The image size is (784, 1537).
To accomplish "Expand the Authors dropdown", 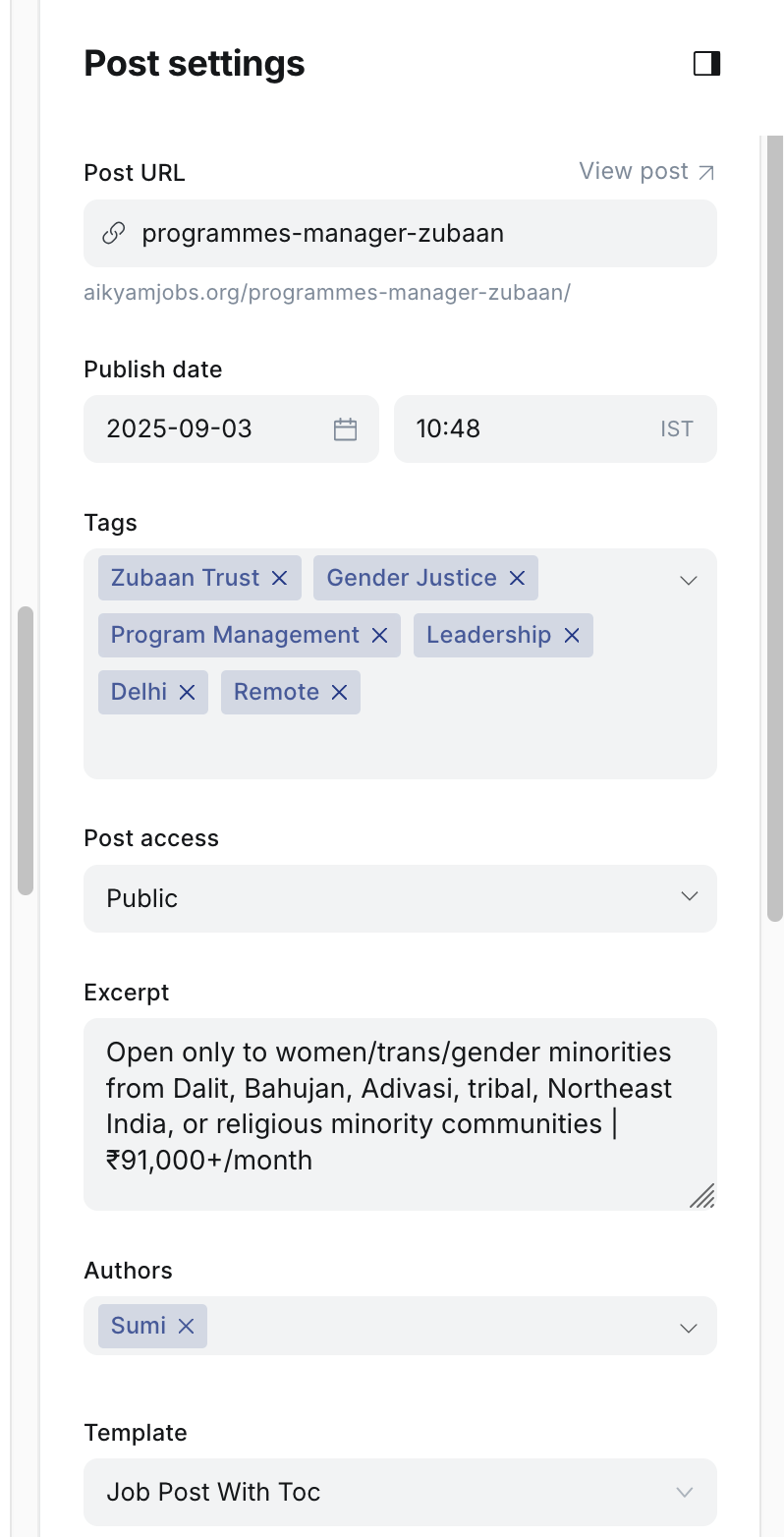I will tap(688, 1327).
